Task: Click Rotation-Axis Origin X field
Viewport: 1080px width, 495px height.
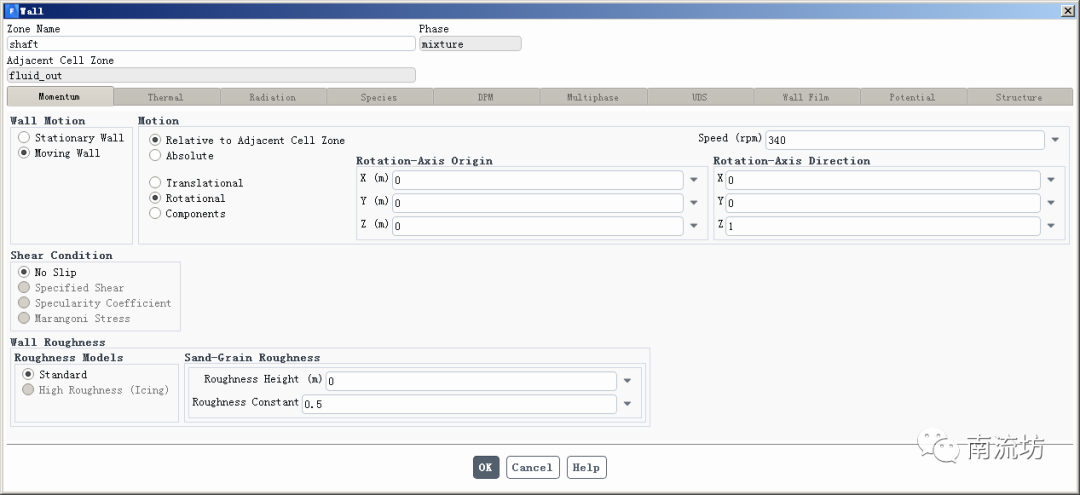Action: click(537, 180)
